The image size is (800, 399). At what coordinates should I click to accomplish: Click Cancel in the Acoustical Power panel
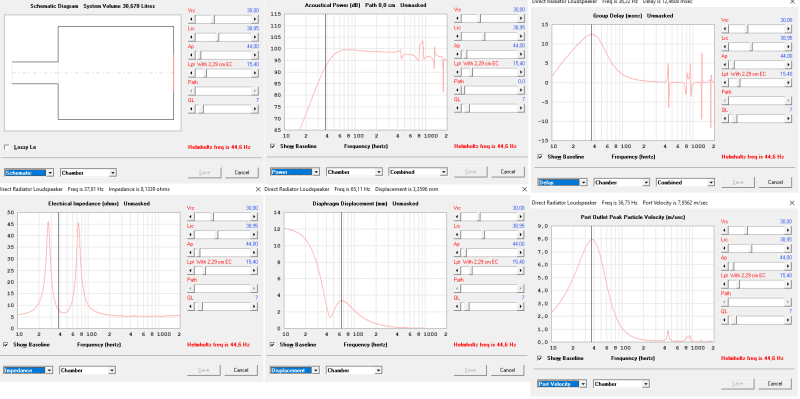508,172
